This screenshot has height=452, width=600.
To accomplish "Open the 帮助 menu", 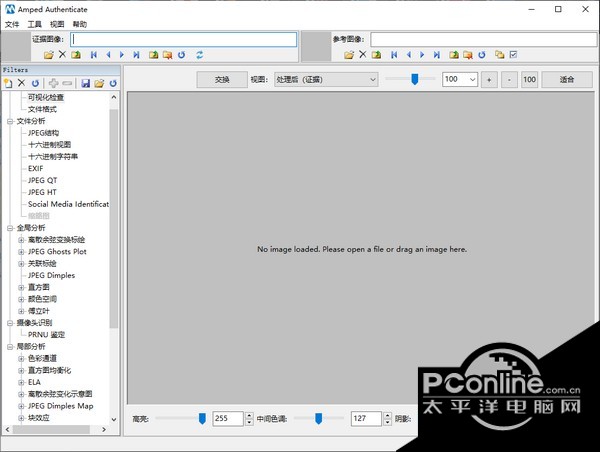I will [80, 24].
